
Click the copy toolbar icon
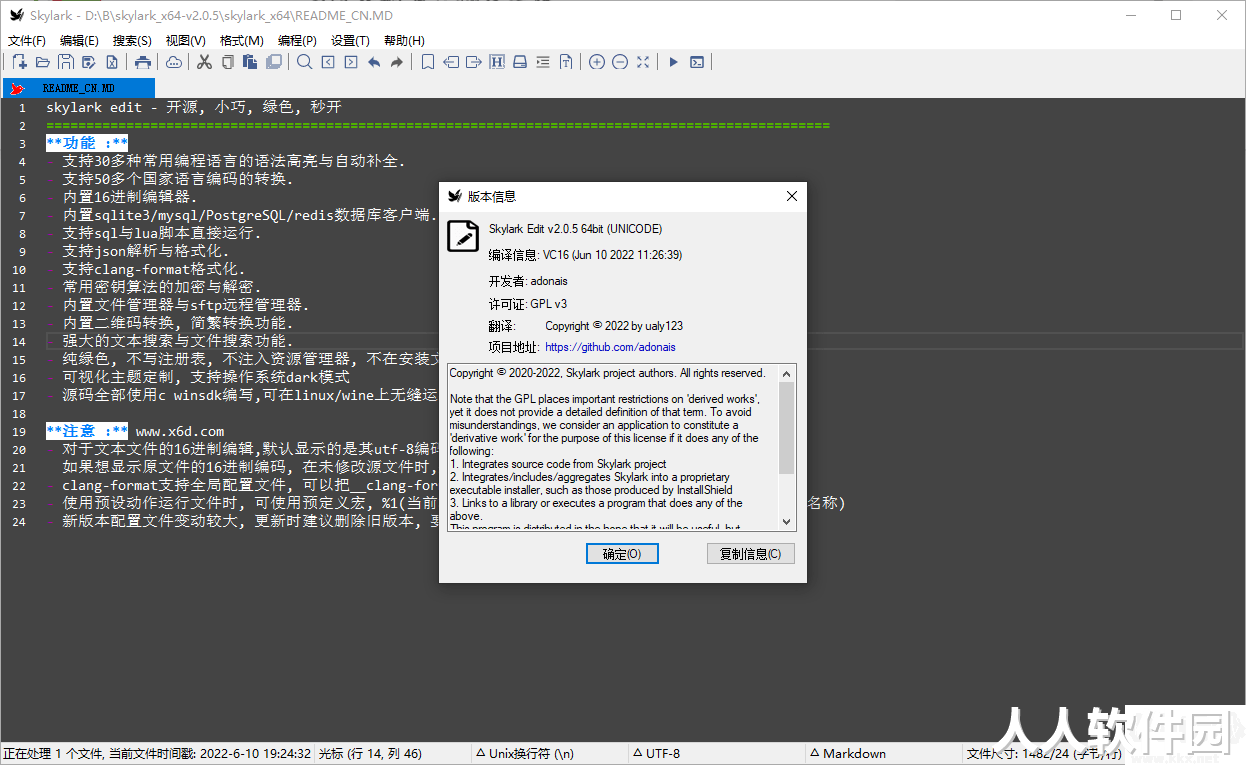[228, 62]
